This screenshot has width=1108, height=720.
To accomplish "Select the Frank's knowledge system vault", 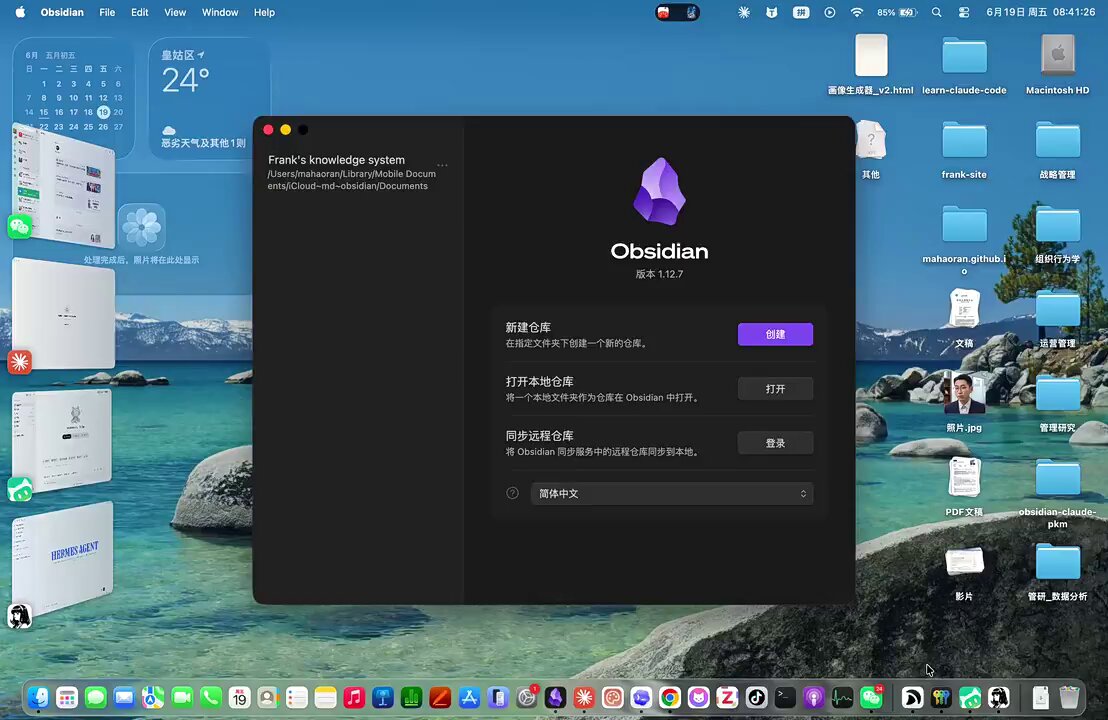I will 351,172.
